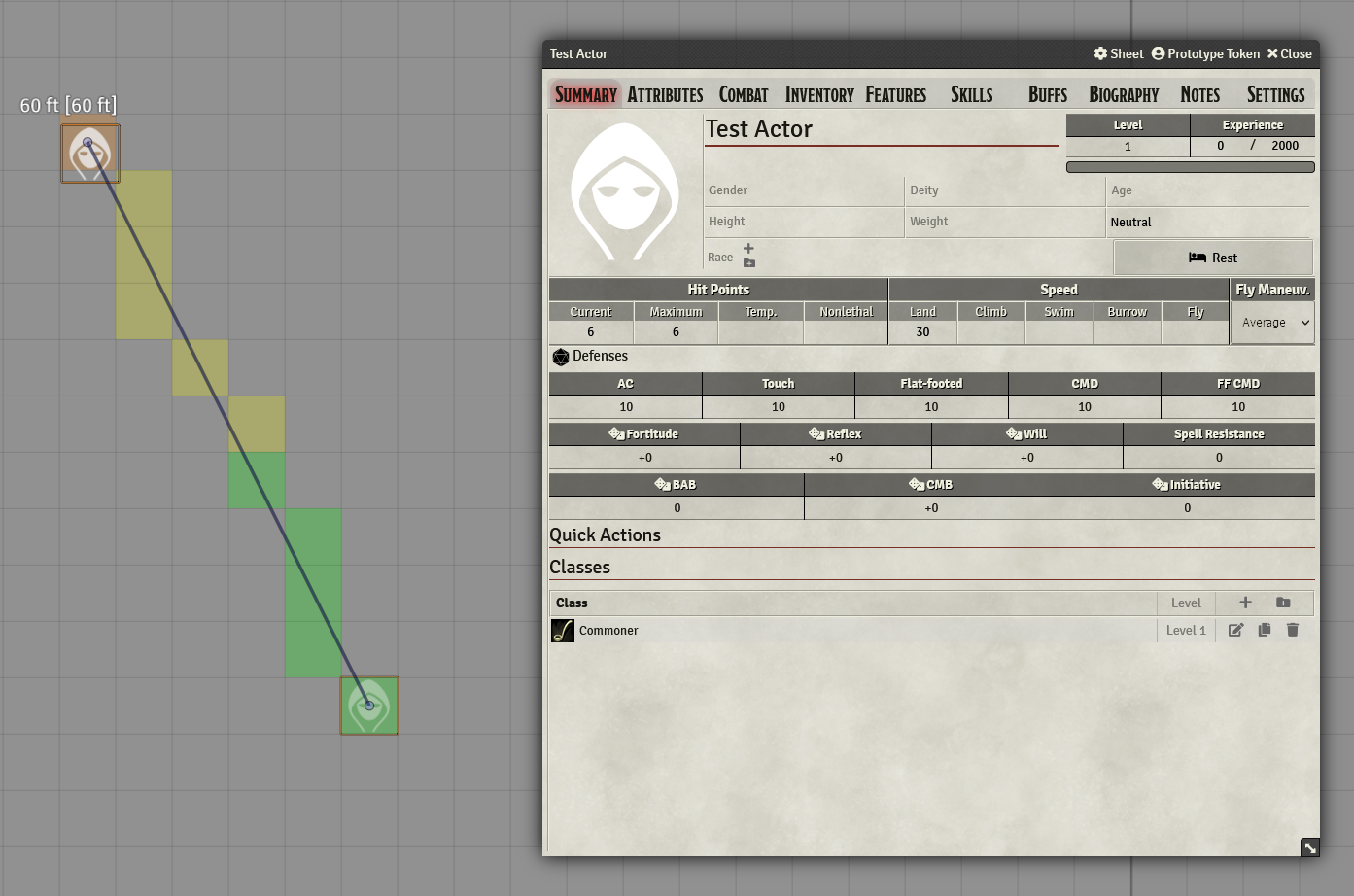Switch to the Inventory tab

(818, 94)
